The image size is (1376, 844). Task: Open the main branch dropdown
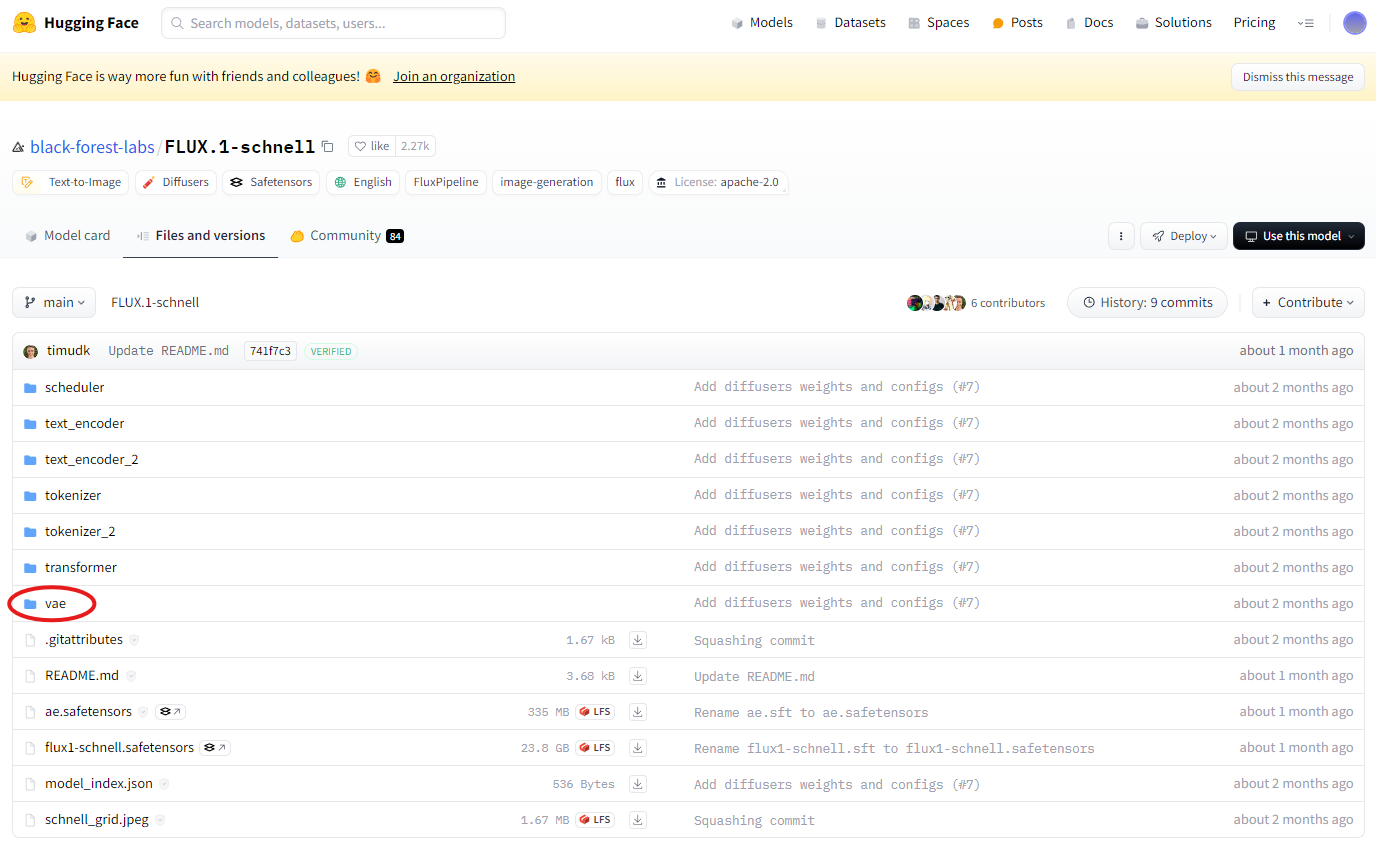[54, 302]
